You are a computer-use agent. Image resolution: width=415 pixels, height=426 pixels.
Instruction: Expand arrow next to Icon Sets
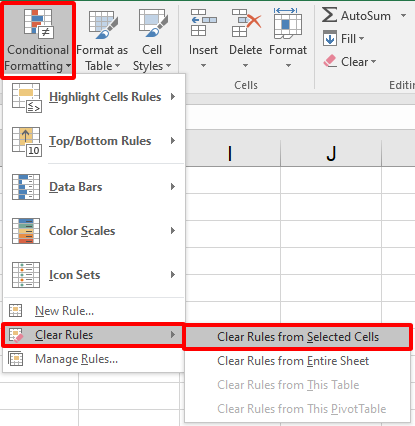pos(173,275)
